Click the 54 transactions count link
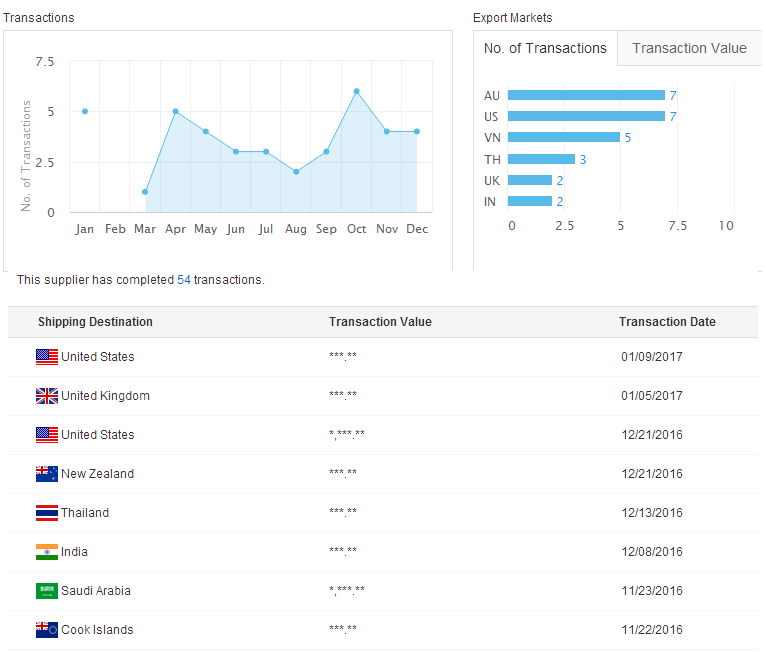The image size is (766, 652). coord(184,280)
